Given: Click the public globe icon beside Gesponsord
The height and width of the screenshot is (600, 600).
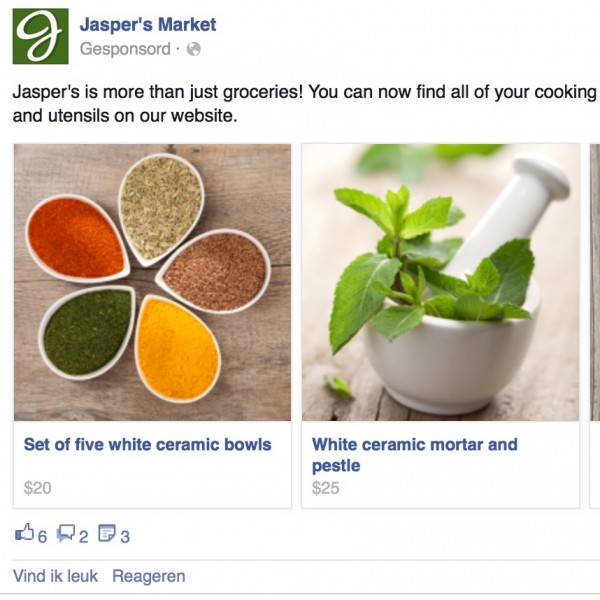Looking at the screenshot, I should pos(194,49).
